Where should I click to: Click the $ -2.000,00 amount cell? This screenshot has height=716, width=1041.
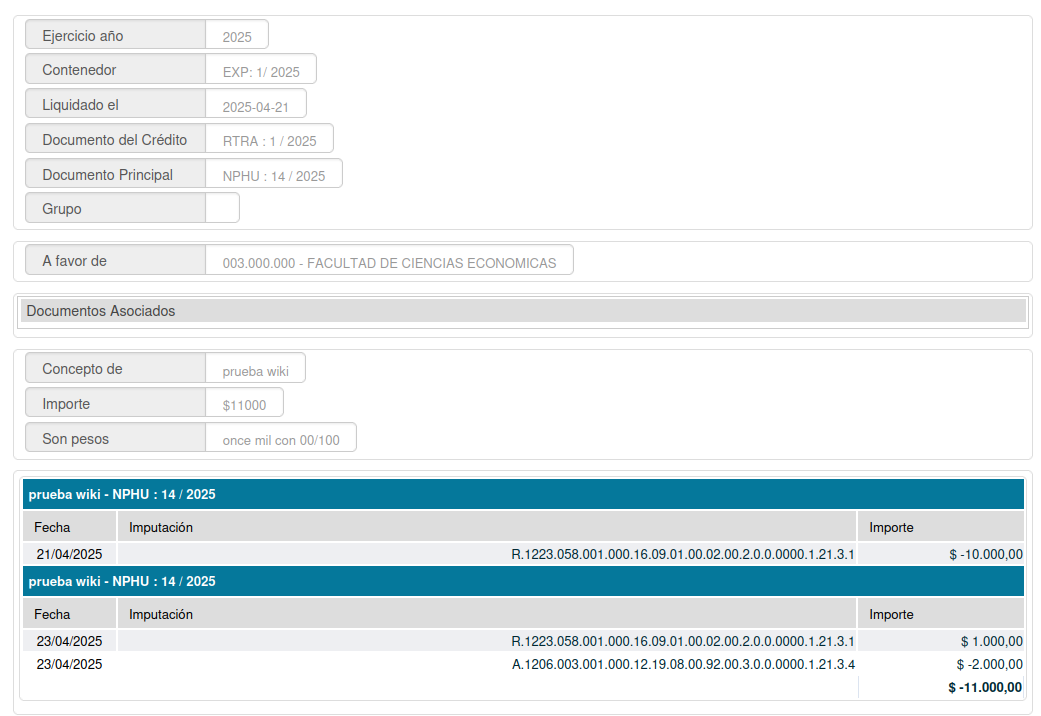(x=988, y=664)
